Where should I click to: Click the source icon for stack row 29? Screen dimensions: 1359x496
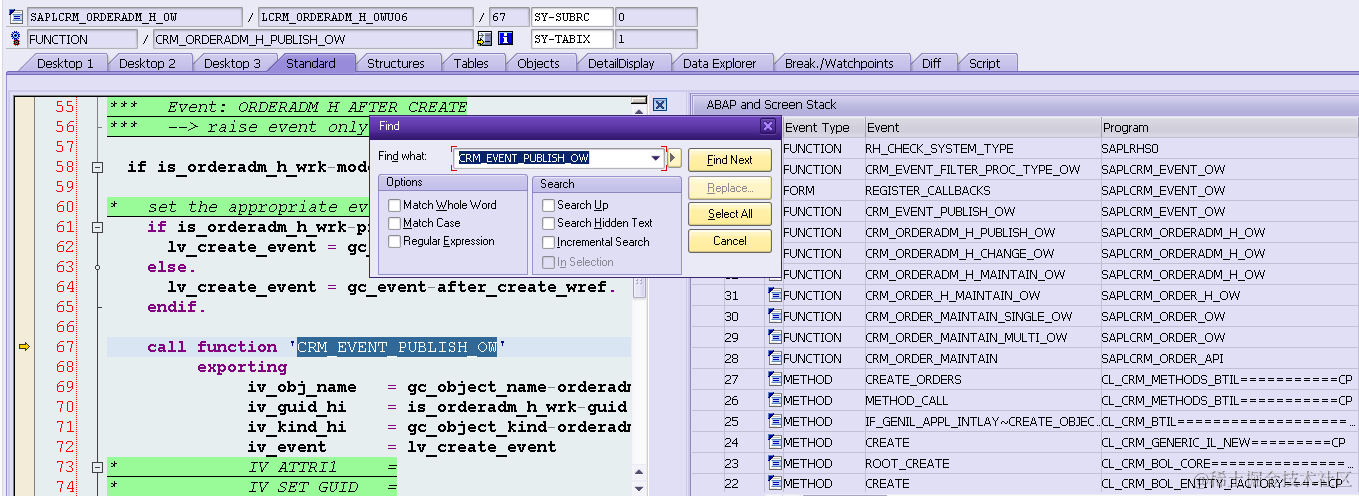pyautogui.click(x=774, y=337)
